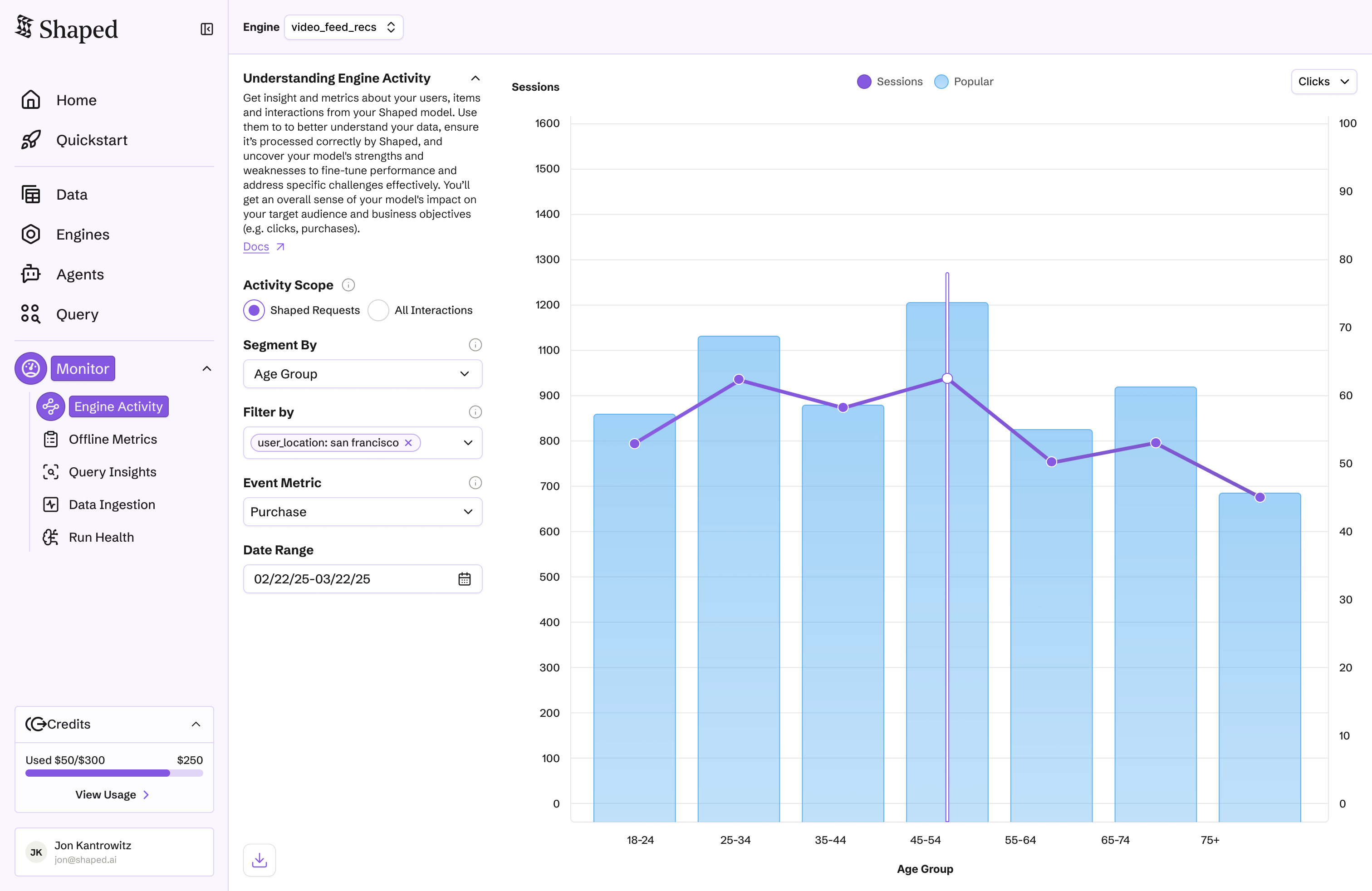Click the Segment By info icon
1372x891 pixels.
pyautogui.click(x=475, y=345)
